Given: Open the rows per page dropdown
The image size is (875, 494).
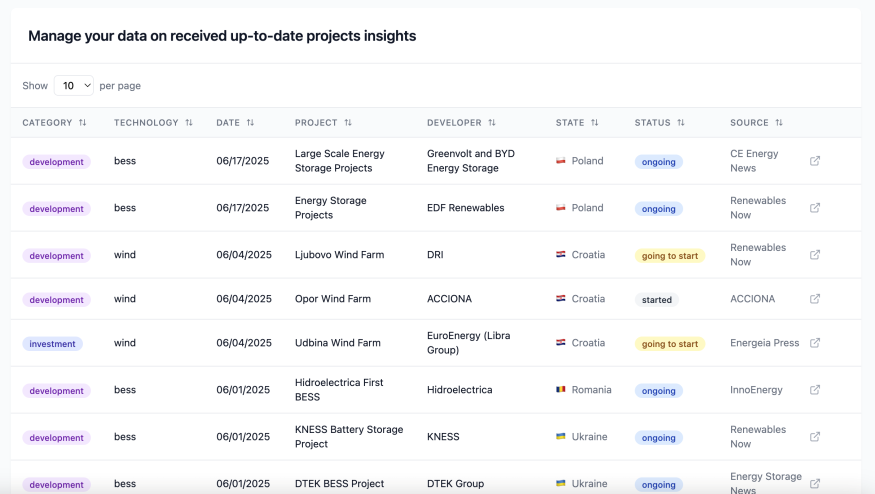Looking at the screenshot, I should [73, 86].
